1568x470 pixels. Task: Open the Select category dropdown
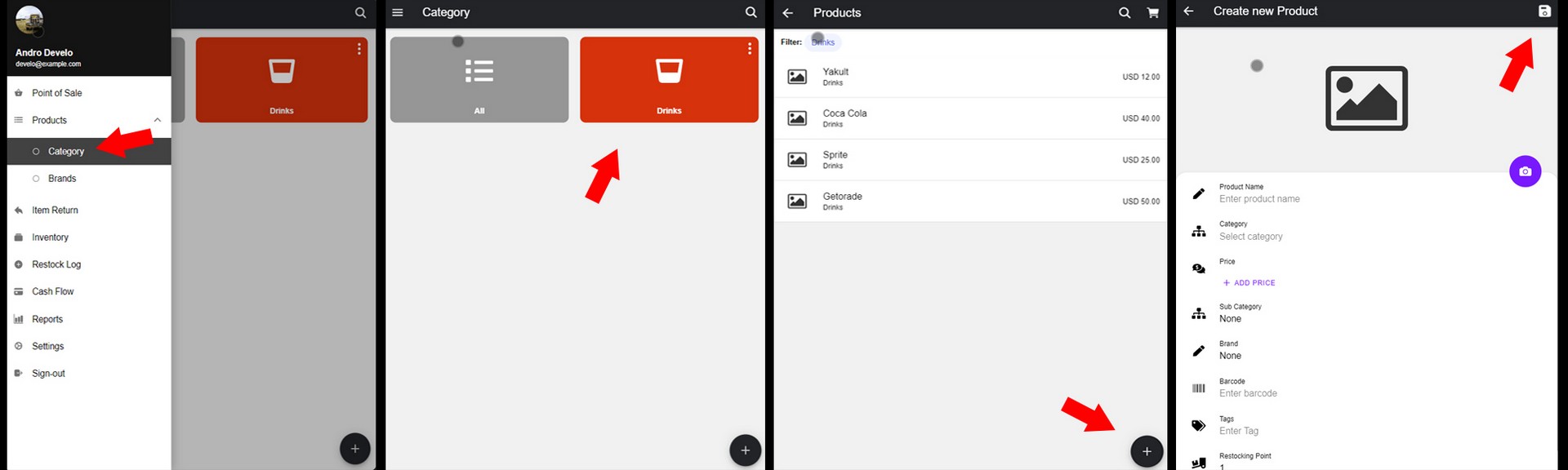pyautogui.click(x=1250, y=237)
